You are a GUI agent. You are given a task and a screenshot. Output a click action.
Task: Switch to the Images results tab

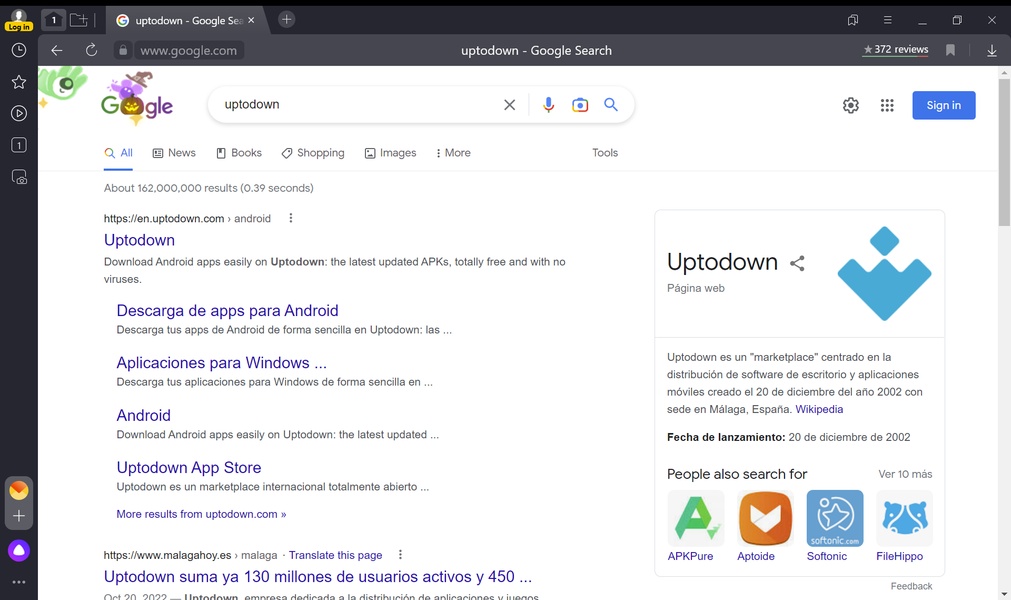click(390, 153)
